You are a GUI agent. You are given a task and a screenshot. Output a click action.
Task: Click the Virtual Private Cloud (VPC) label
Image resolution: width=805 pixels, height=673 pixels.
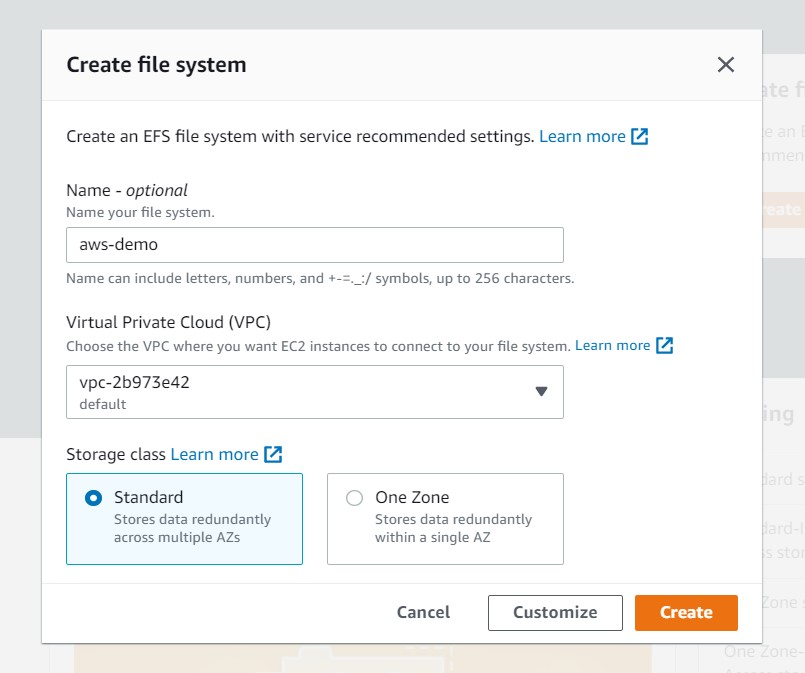click(x=168, y=322)
